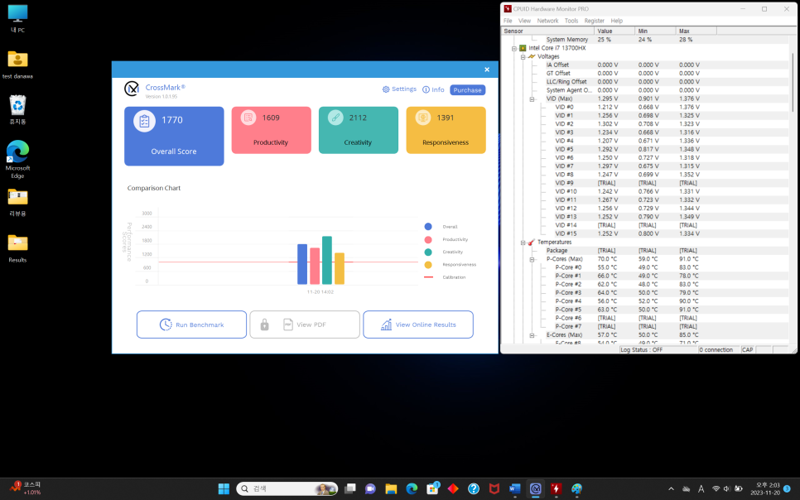Show hidden system tray icons
Screen dimensions: 800x500
pos(671,489)
